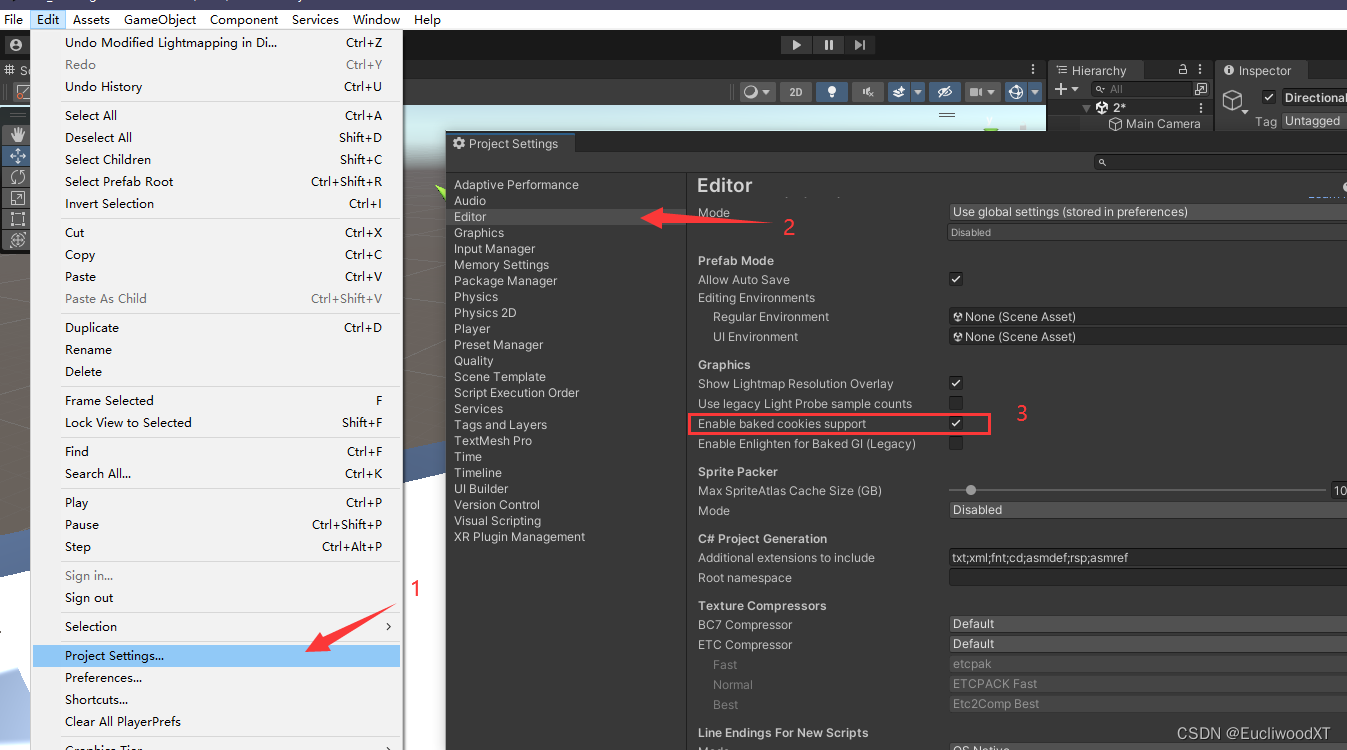Toggle Enable baked cookies support checkbox
Image resolution: width=1347 pixels, height=750 pixels.
[x=956, y=423]
